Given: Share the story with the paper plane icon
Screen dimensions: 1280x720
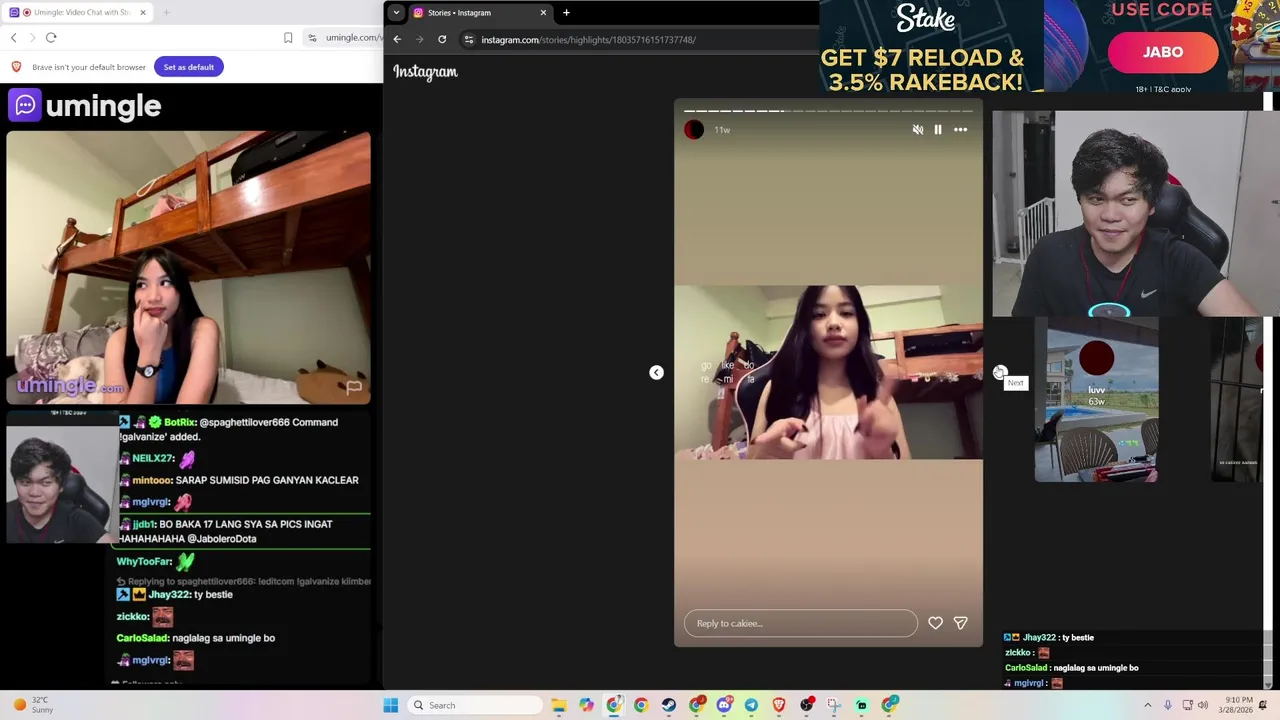Looking at the screenshot, I should click(x=960, y=623).
